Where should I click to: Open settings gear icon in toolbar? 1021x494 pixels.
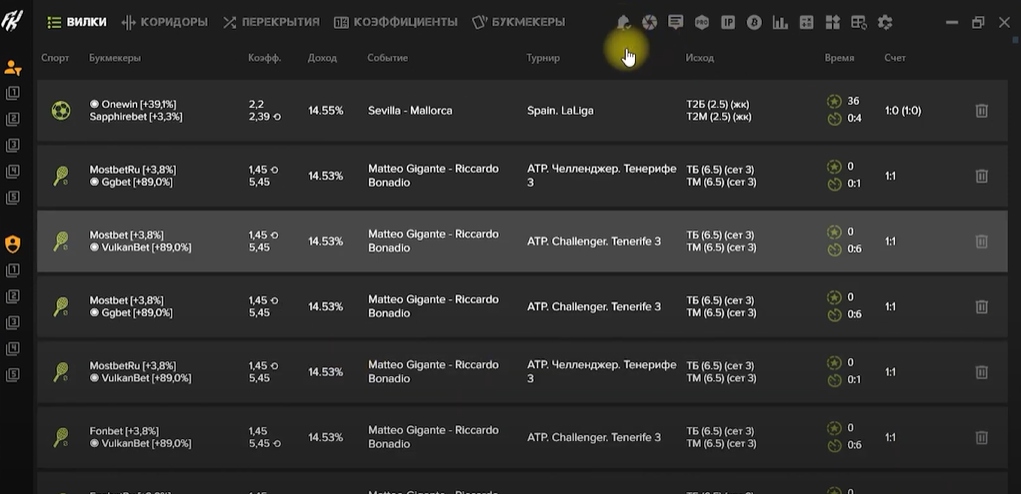[x=884, y=23]
